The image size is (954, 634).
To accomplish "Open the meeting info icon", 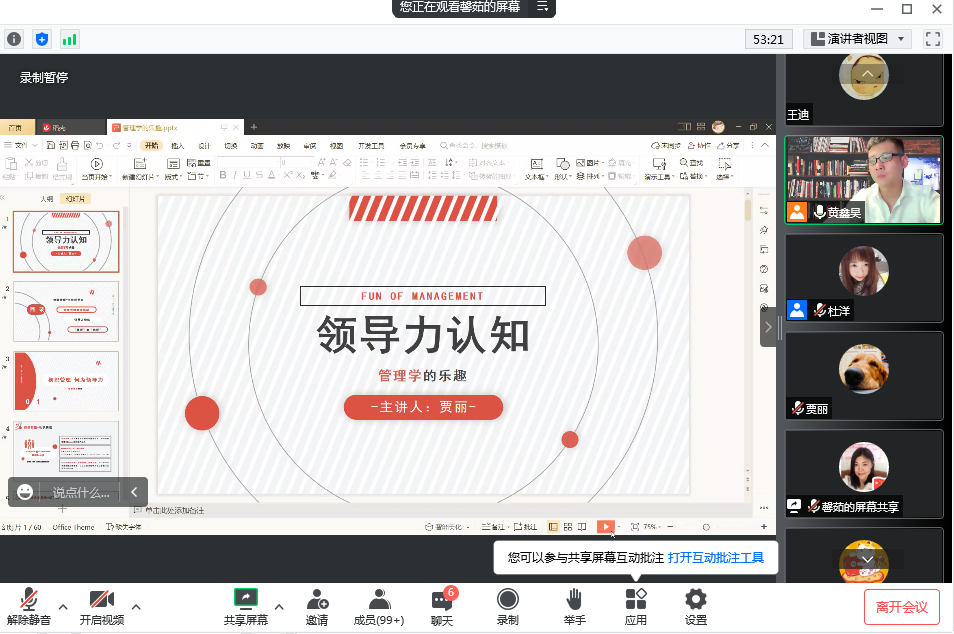I will [14, 39].
